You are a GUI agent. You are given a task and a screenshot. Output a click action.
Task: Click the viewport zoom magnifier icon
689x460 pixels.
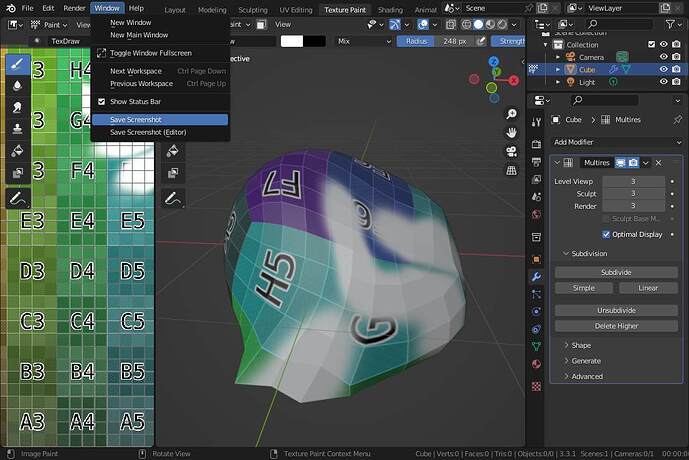point(511,114)
